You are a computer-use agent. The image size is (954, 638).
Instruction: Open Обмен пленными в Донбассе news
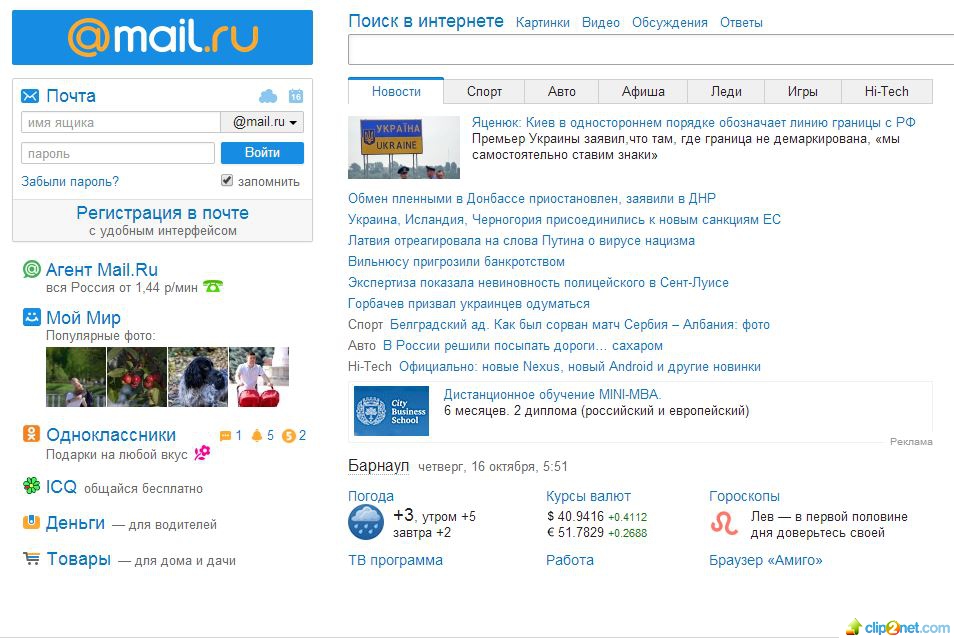click(x=532, y=198)
